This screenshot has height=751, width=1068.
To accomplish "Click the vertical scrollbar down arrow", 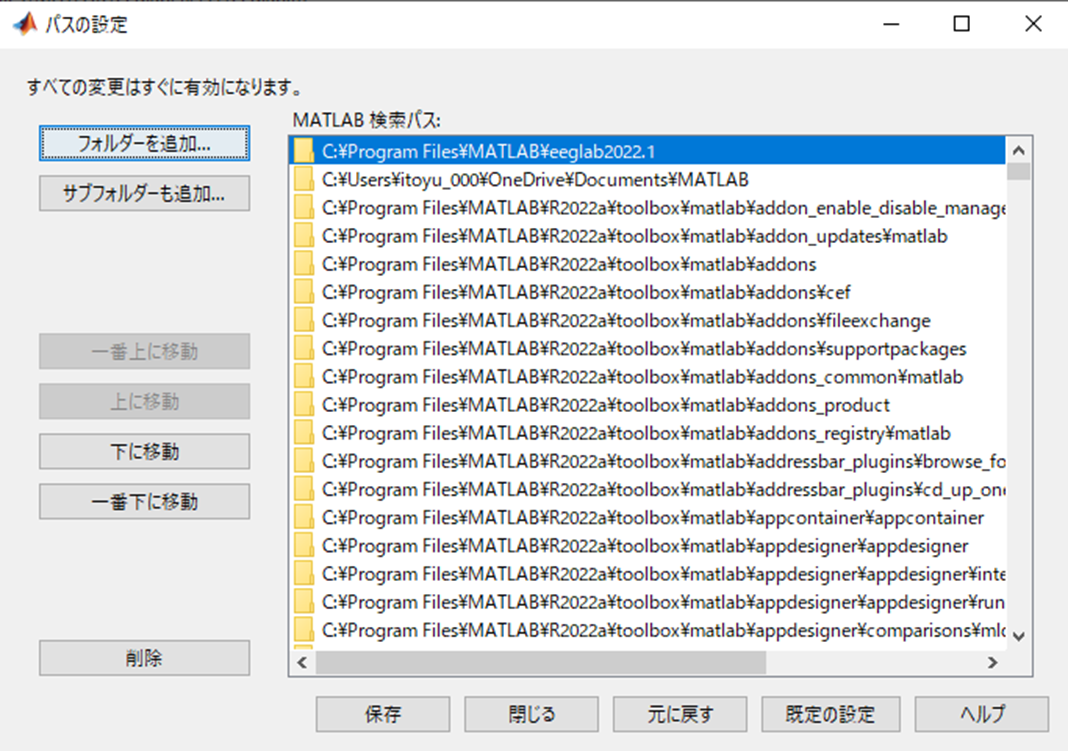I will 1019,637.
